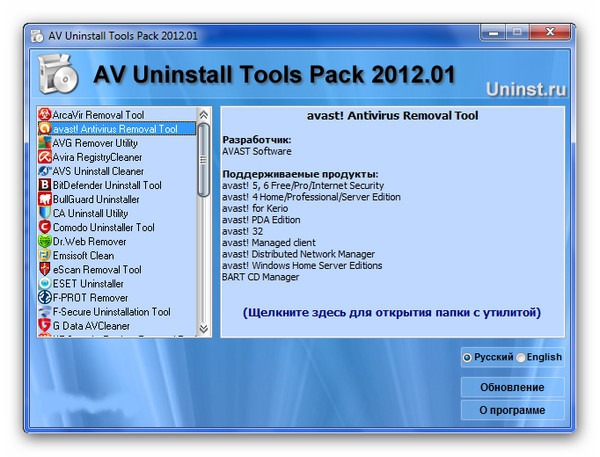Pick F-Secure Uninstallation Tool
Image resolution: width=600 pixels, height=457 pixels.
point(117,312)
